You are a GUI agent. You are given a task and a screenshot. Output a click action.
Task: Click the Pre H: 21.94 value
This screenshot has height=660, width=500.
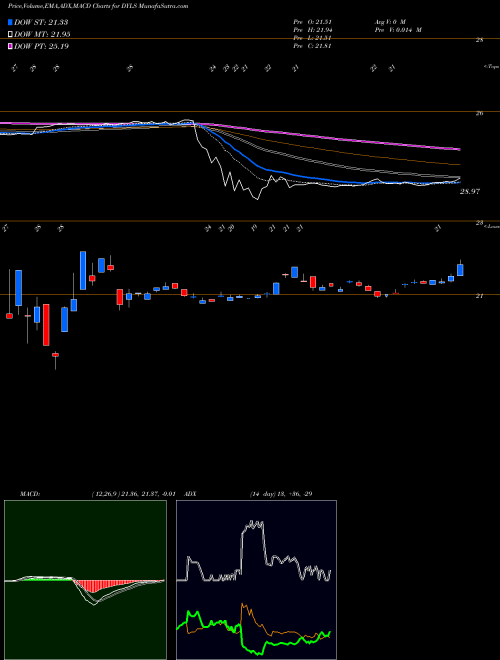tap(313, 30)
